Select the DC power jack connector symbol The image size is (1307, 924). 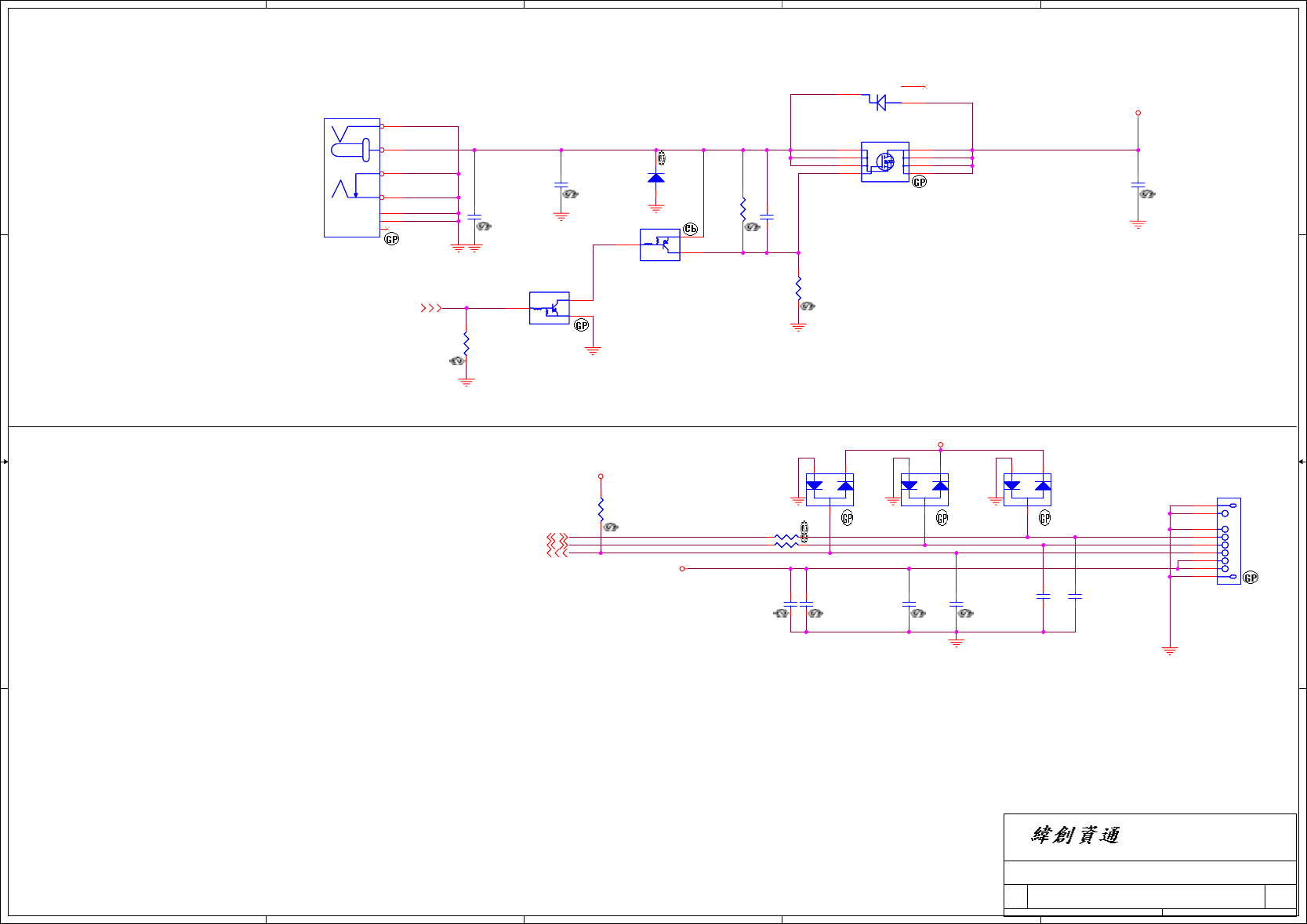pyautogui.click(x=352, y=178)
